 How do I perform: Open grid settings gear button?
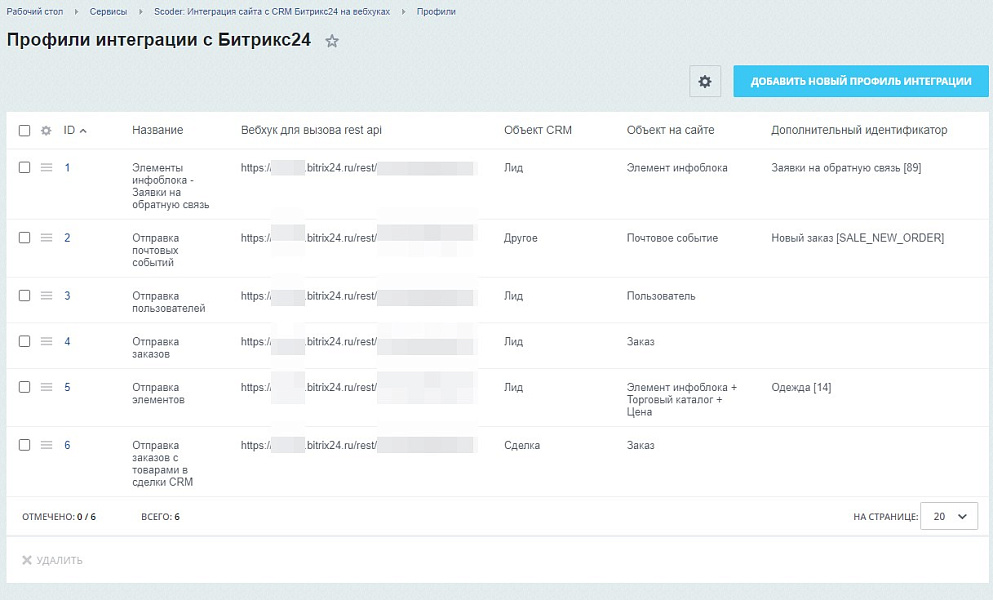tap(705, 82)
